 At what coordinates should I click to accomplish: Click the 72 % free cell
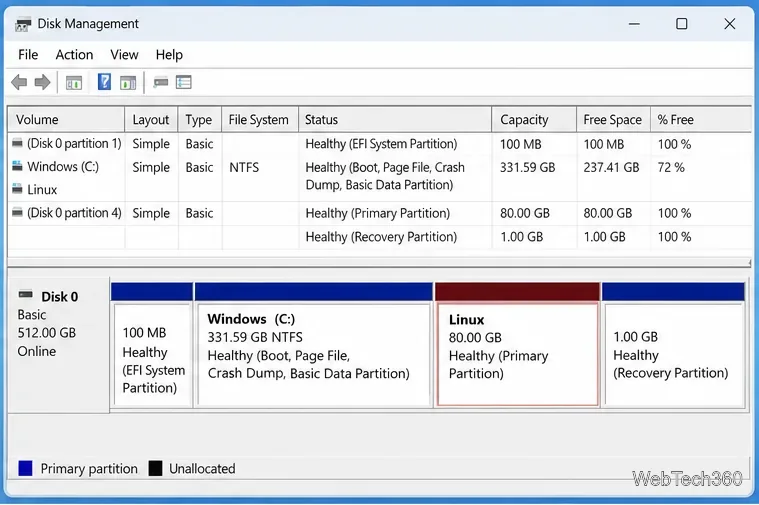tap(671, 168)
